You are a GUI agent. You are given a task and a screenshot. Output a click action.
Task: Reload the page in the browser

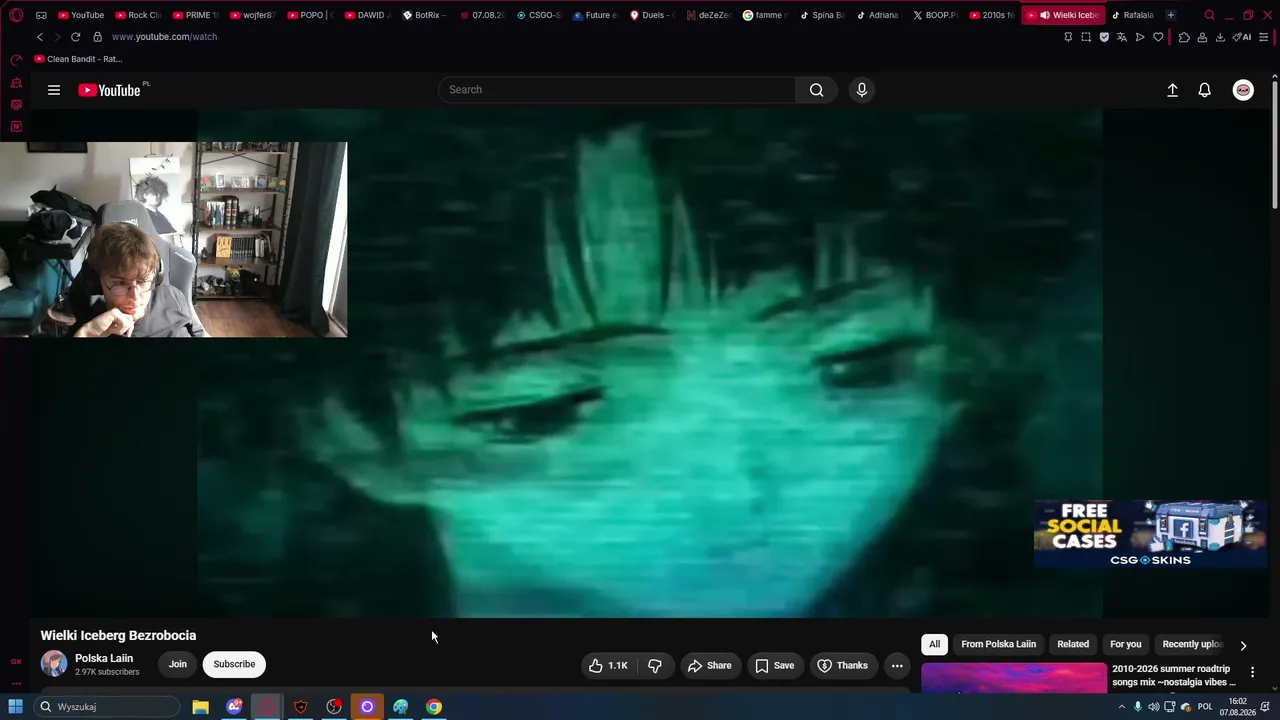(x=75, y=37)
